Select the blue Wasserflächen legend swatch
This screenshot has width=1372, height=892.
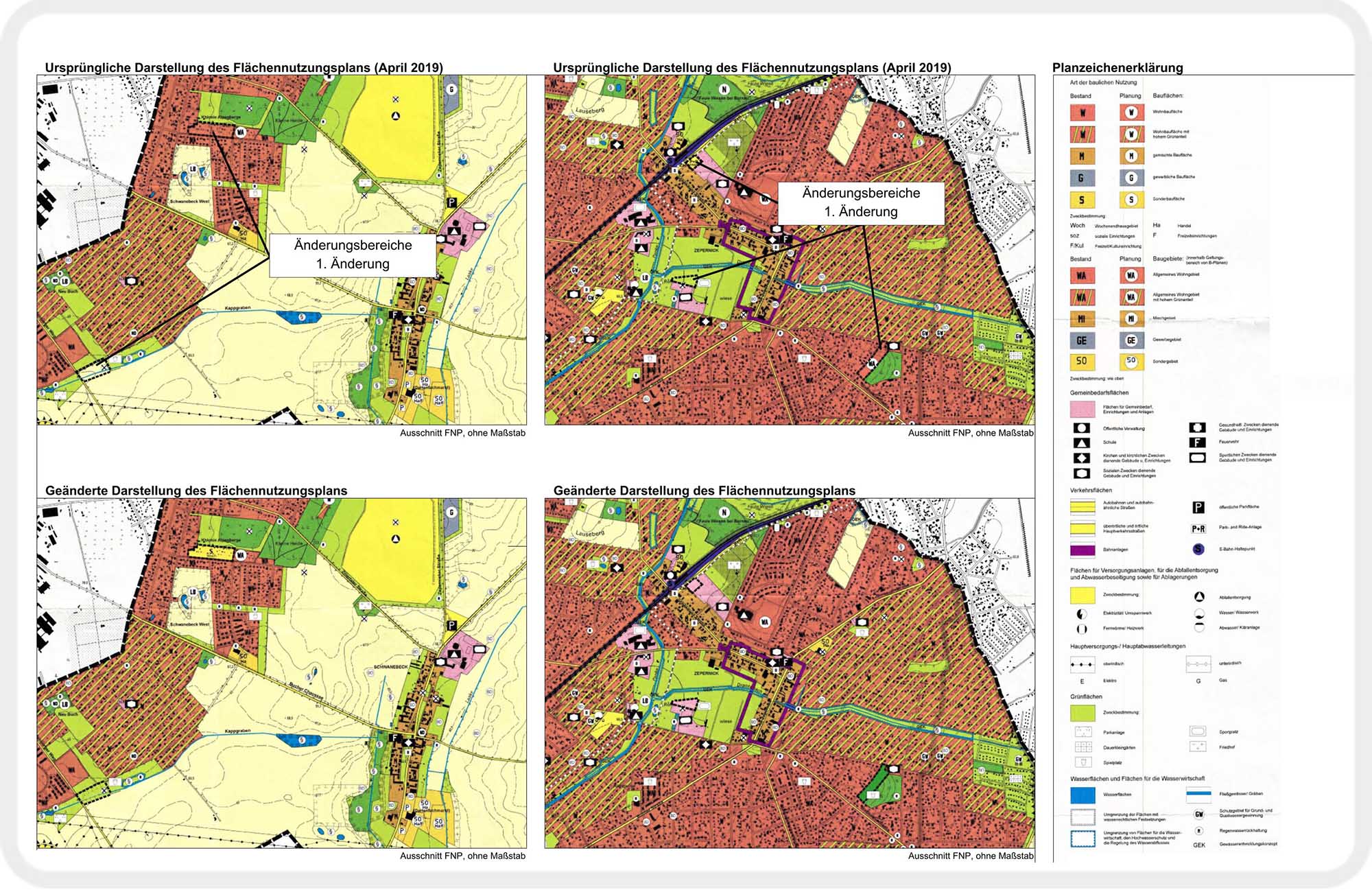[x=1083, y=795]
